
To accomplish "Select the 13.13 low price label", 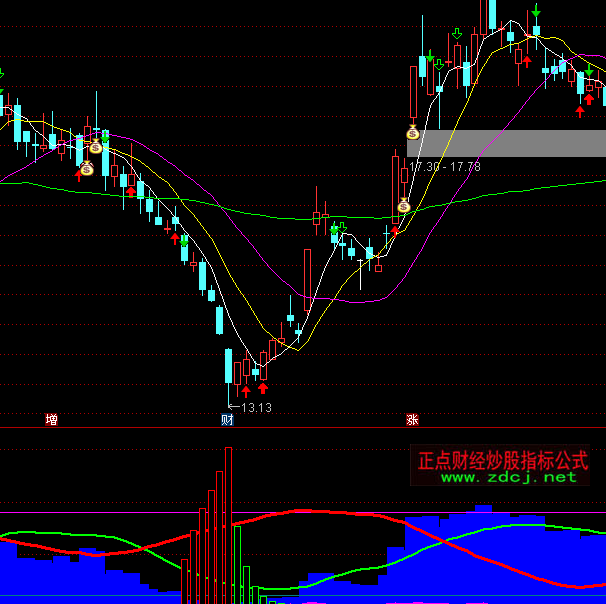I will click(x=255, y=408).
